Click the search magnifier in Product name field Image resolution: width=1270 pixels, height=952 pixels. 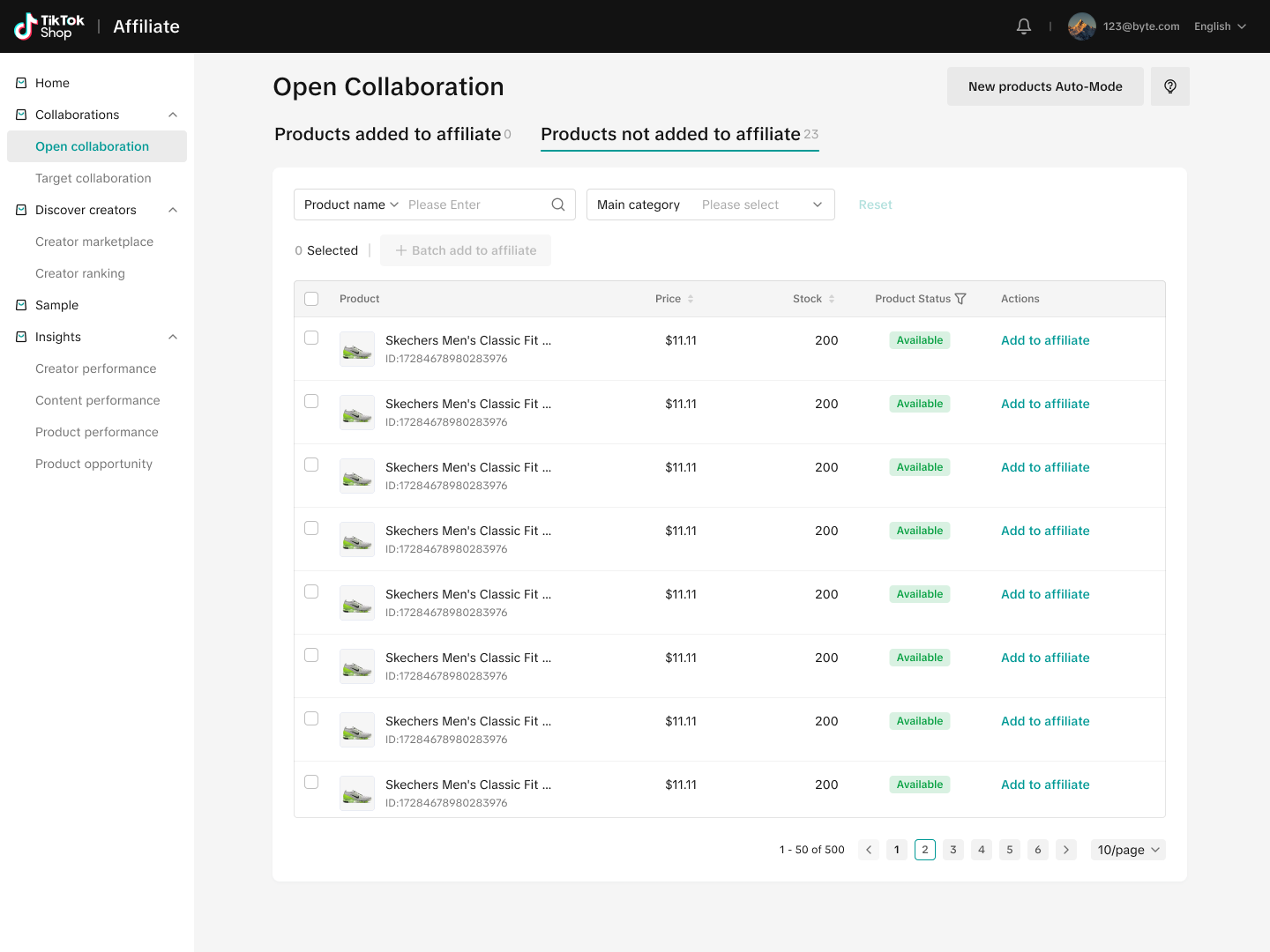point(558,205)
